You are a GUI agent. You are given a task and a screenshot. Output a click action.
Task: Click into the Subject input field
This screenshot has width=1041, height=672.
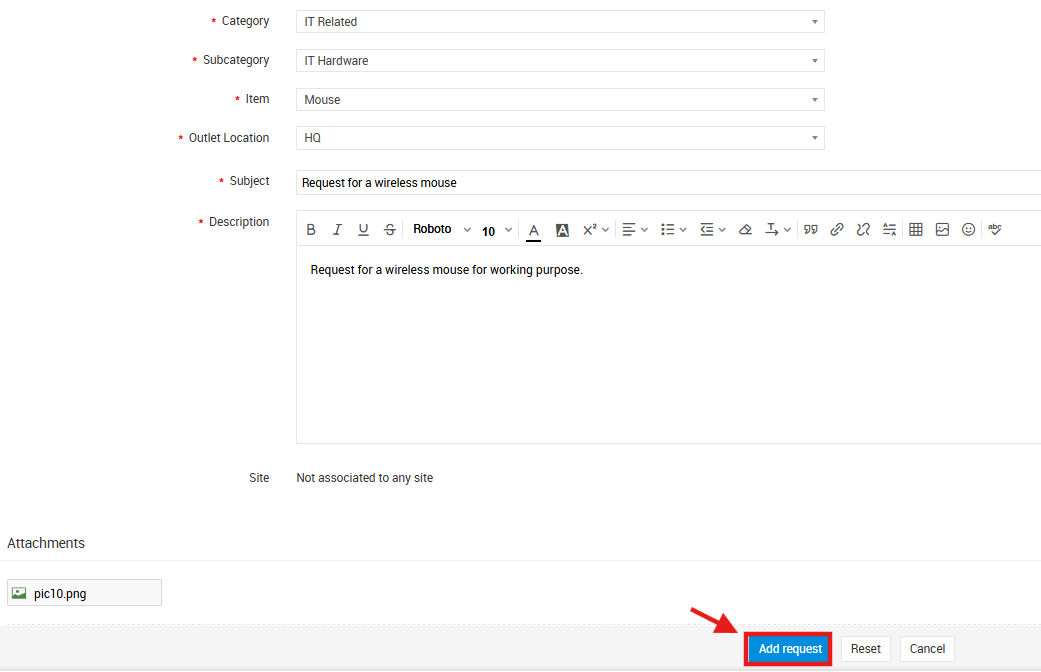tap(668, 183)
